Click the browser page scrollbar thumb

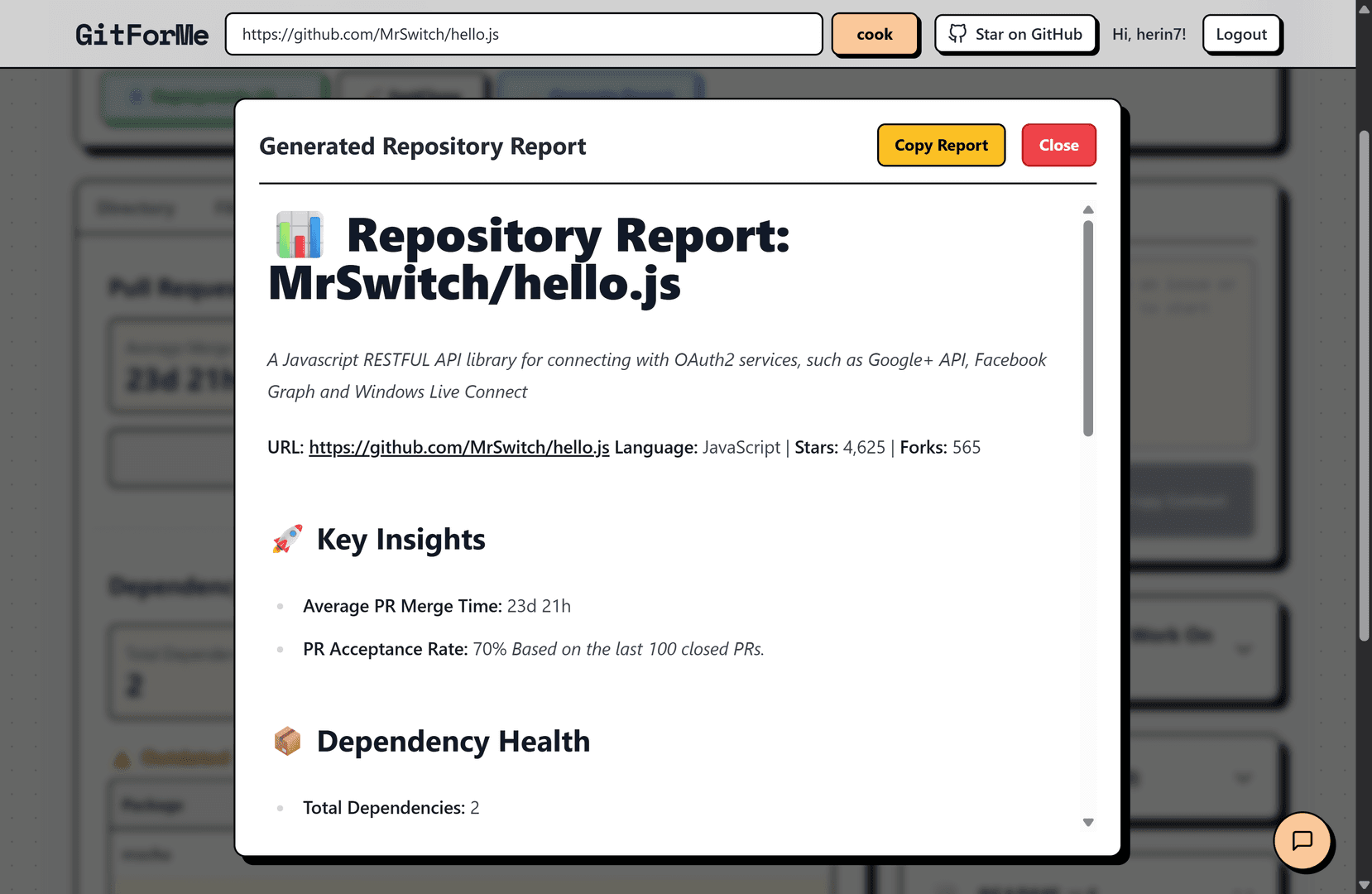[x=1364, y=385]
